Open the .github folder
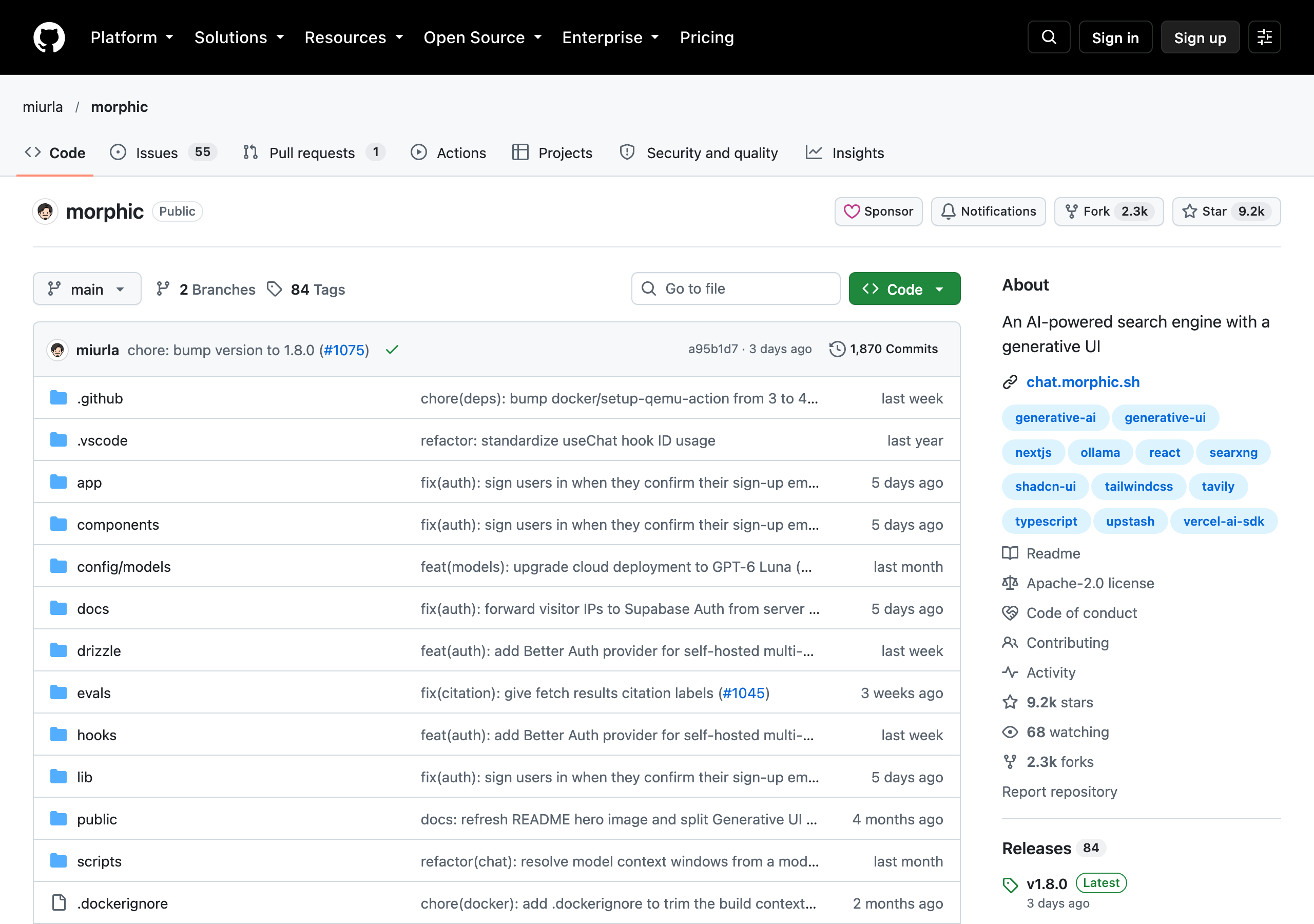 [100, 398]
